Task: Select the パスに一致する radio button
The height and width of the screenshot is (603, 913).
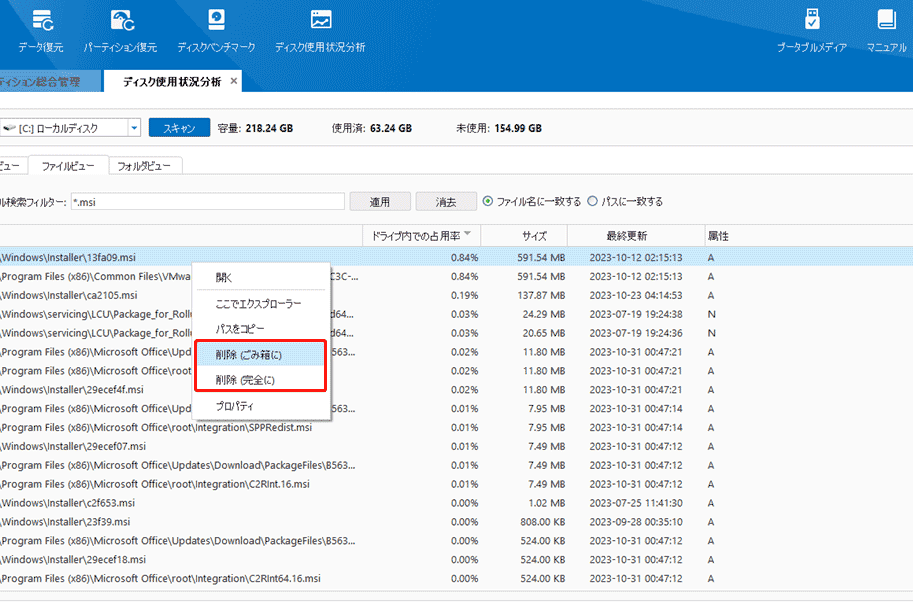Action: (593, 201)
